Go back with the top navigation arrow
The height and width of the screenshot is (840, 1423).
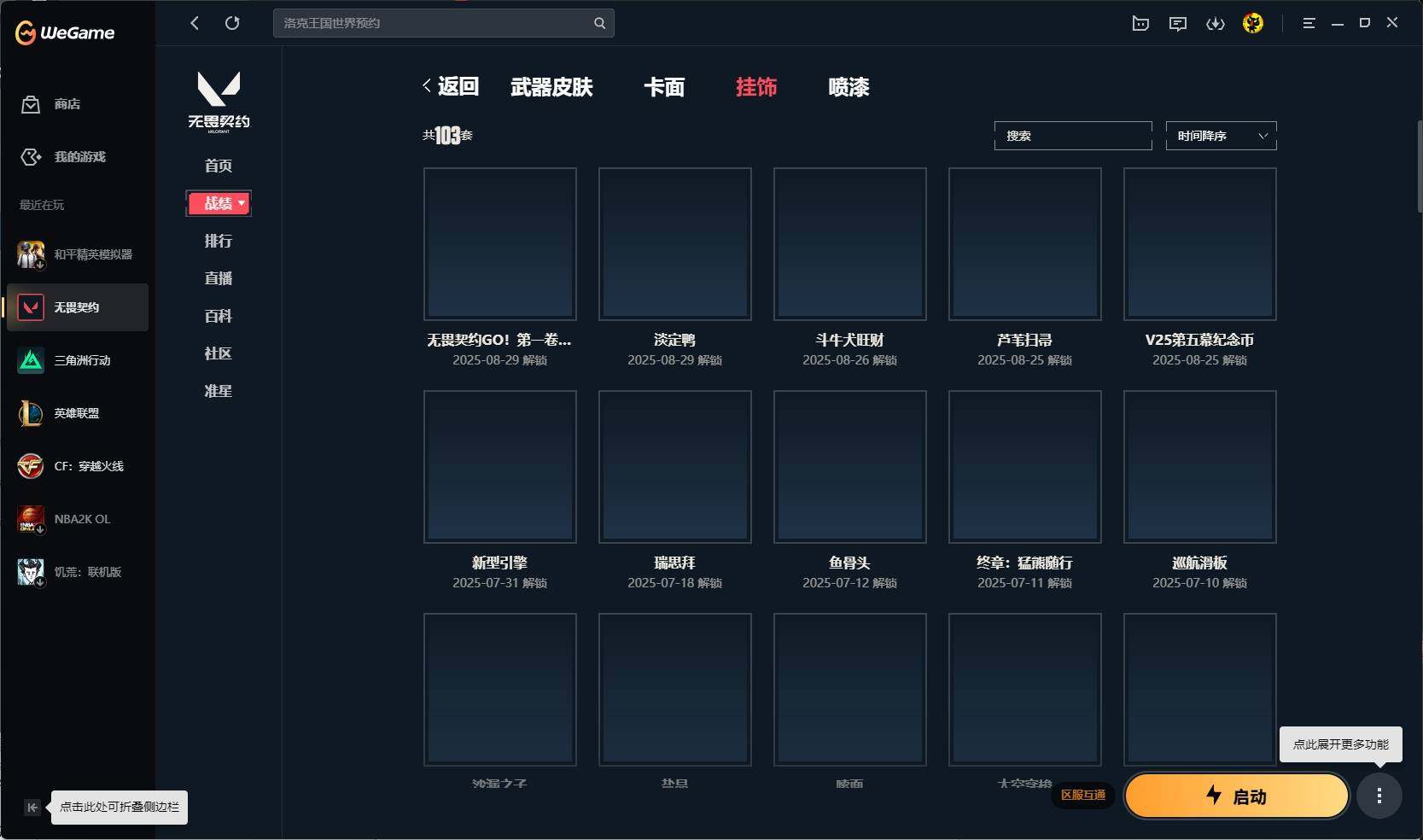(195, 23)
